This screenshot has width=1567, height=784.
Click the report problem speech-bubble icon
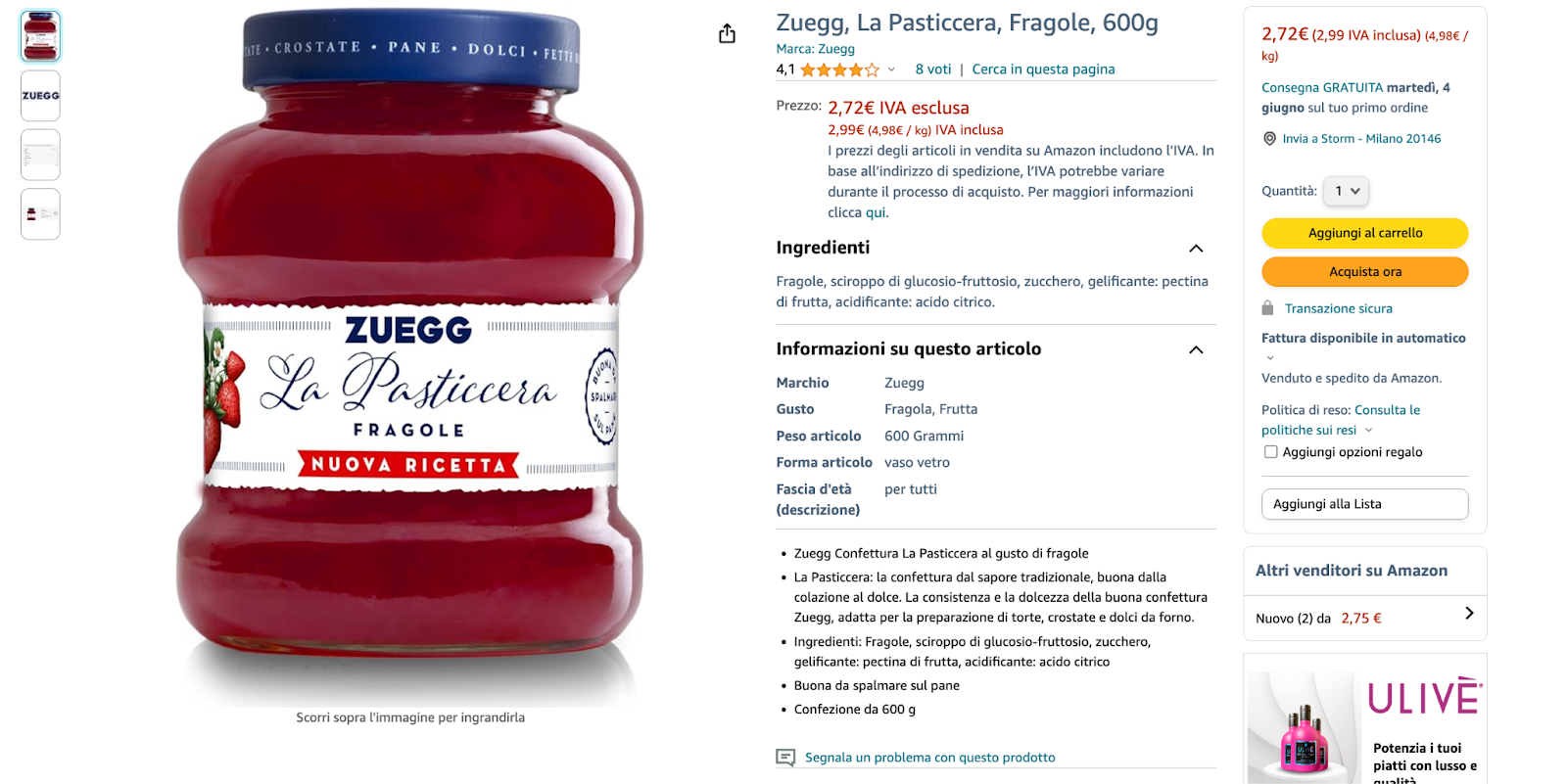pyautogui.click(x=785, y=758)
